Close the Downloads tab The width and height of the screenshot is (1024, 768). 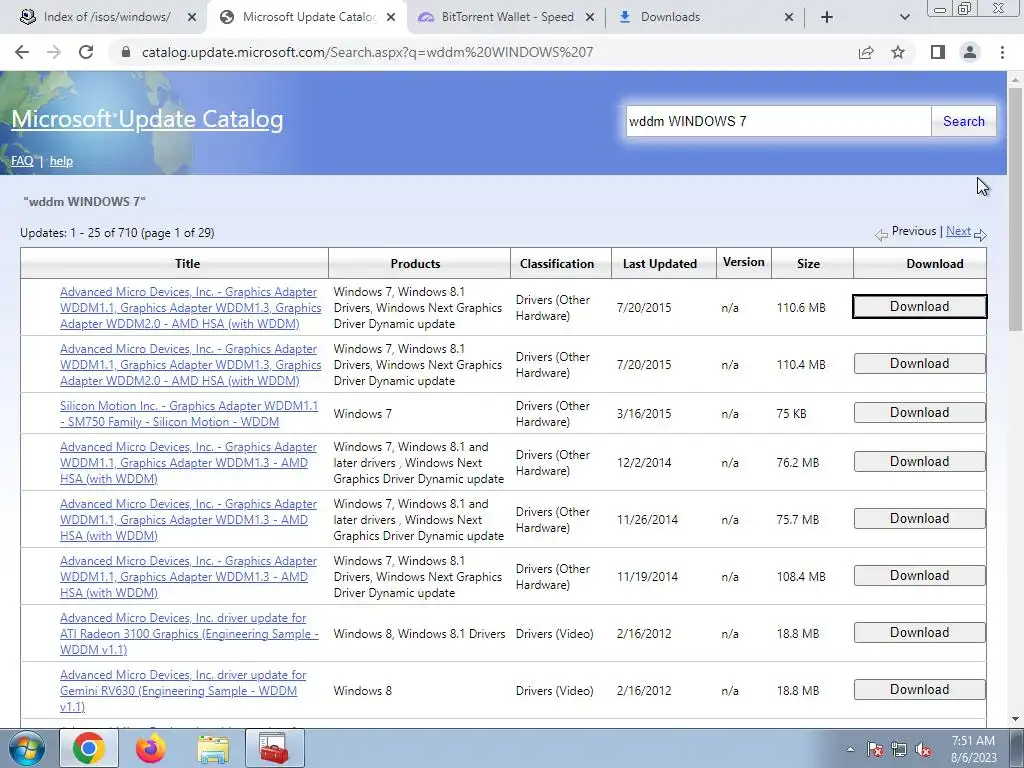(789, 18)
